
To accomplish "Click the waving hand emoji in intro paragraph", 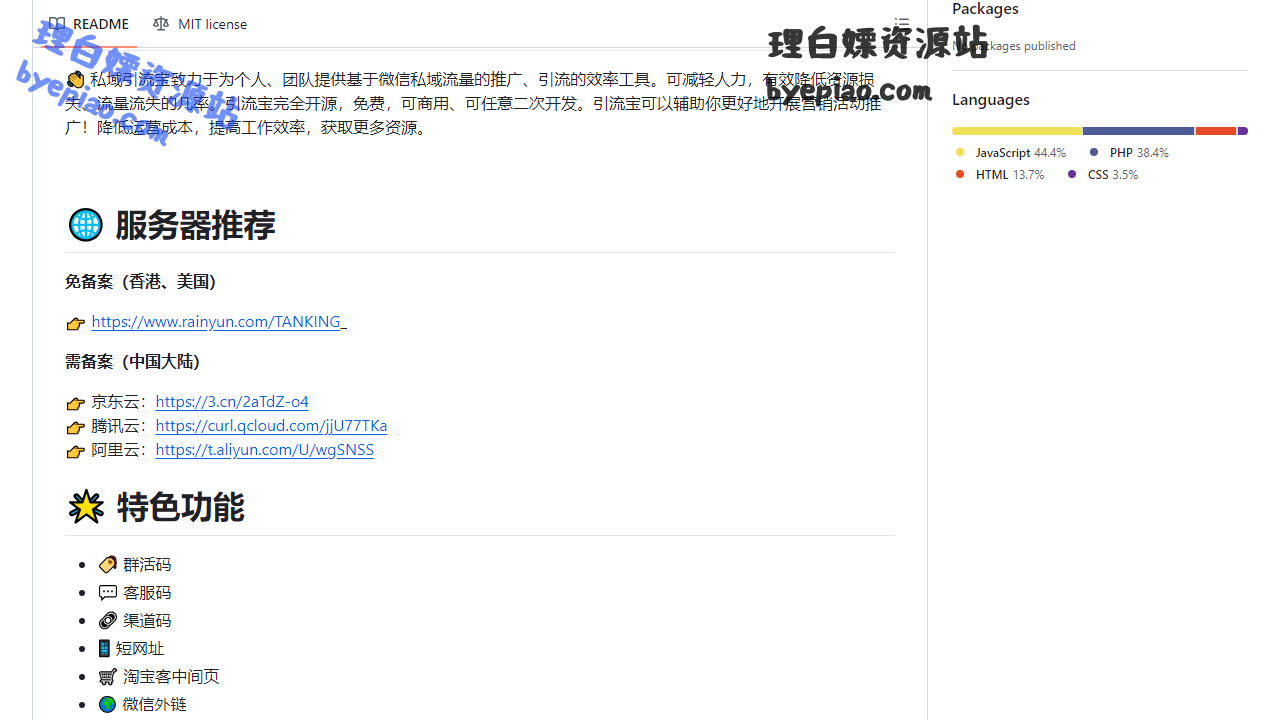I will [x=76, y=80].
